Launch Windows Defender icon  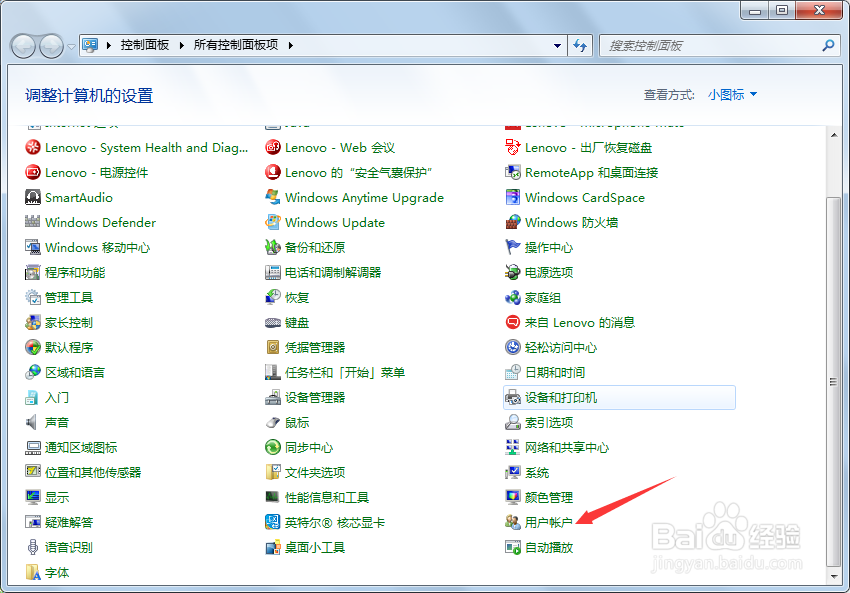pos(33,222)
